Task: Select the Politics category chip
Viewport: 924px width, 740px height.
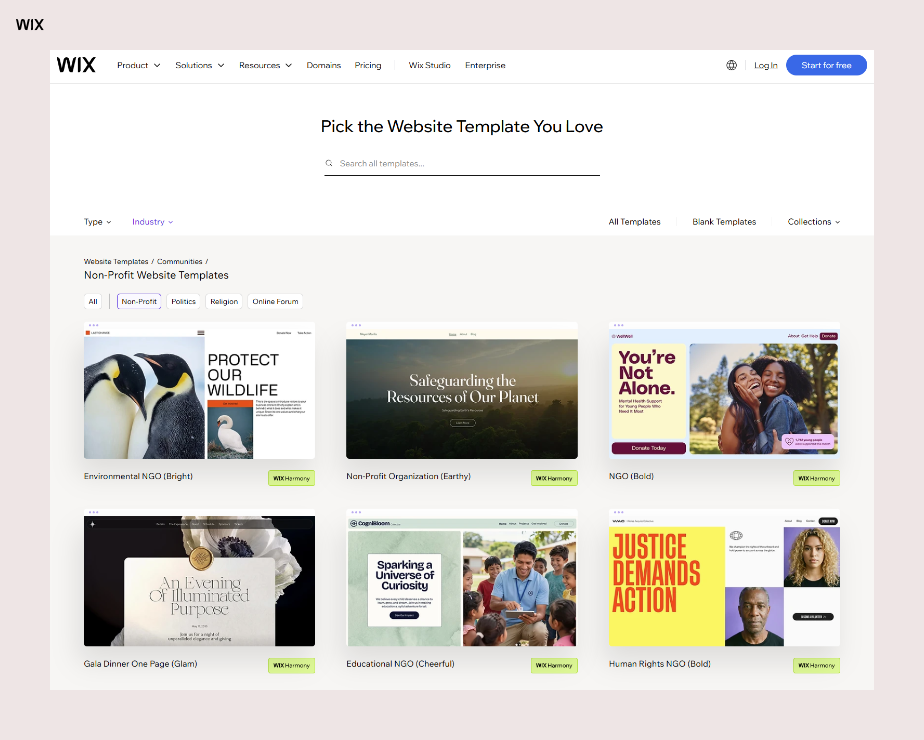Action: click(183, 301)
